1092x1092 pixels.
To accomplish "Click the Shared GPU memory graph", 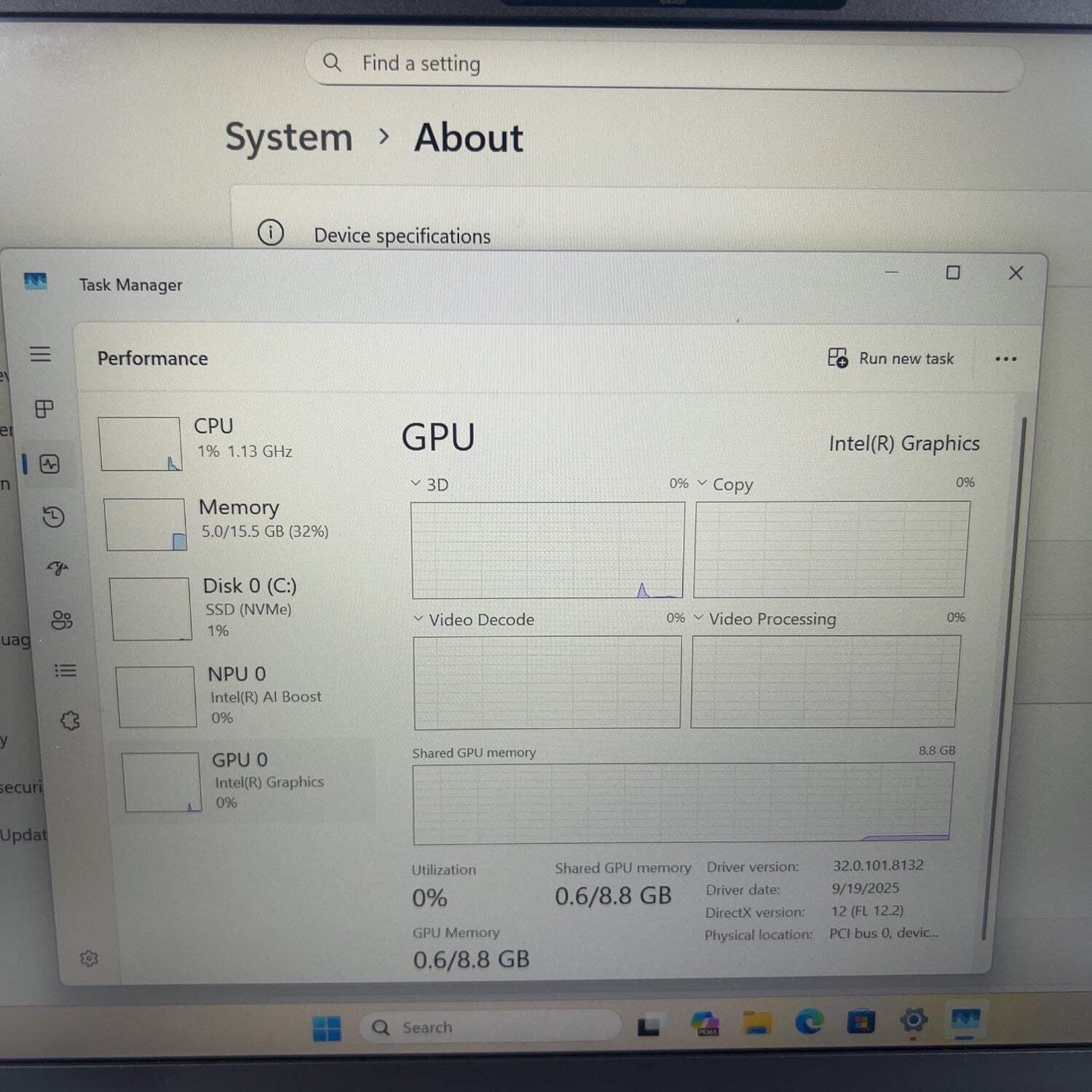I will (x=683, y=804).
